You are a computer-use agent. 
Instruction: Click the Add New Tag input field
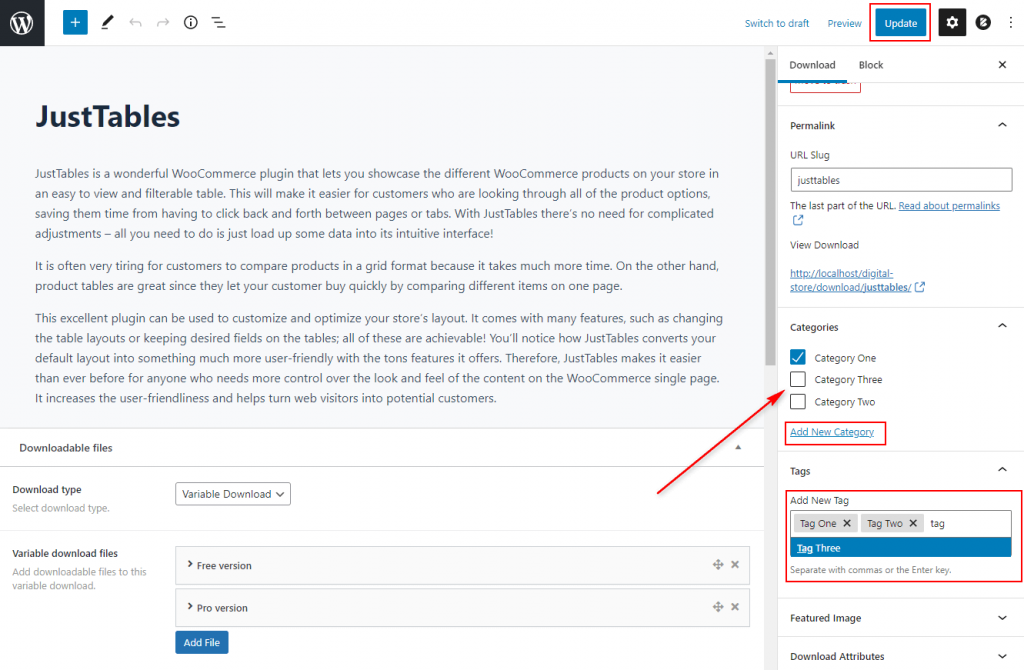(969, 523)
